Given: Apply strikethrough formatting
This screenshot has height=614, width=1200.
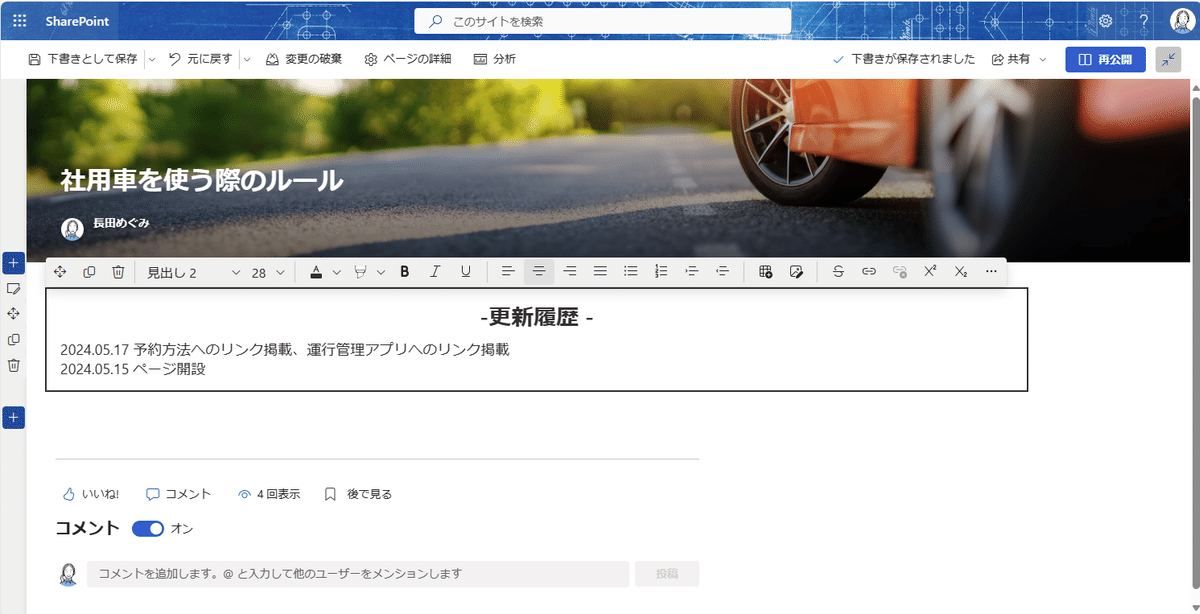Looking at the screenshot, I should click(838, 272).
